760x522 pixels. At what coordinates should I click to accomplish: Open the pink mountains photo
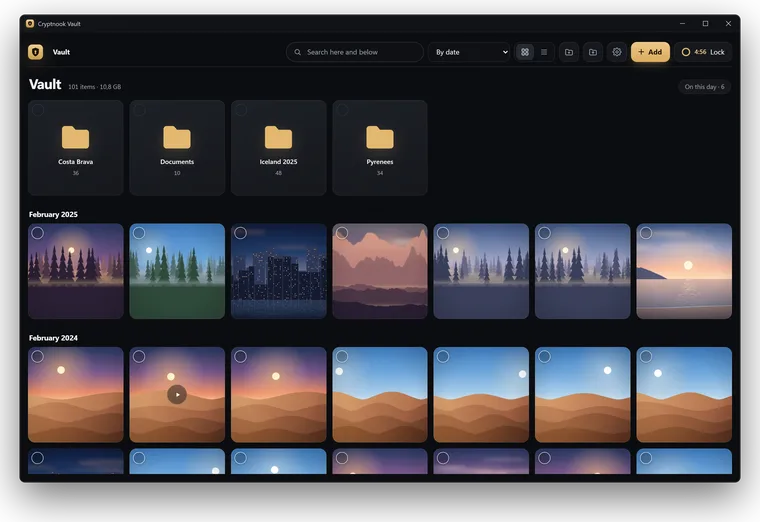point(380,271)
